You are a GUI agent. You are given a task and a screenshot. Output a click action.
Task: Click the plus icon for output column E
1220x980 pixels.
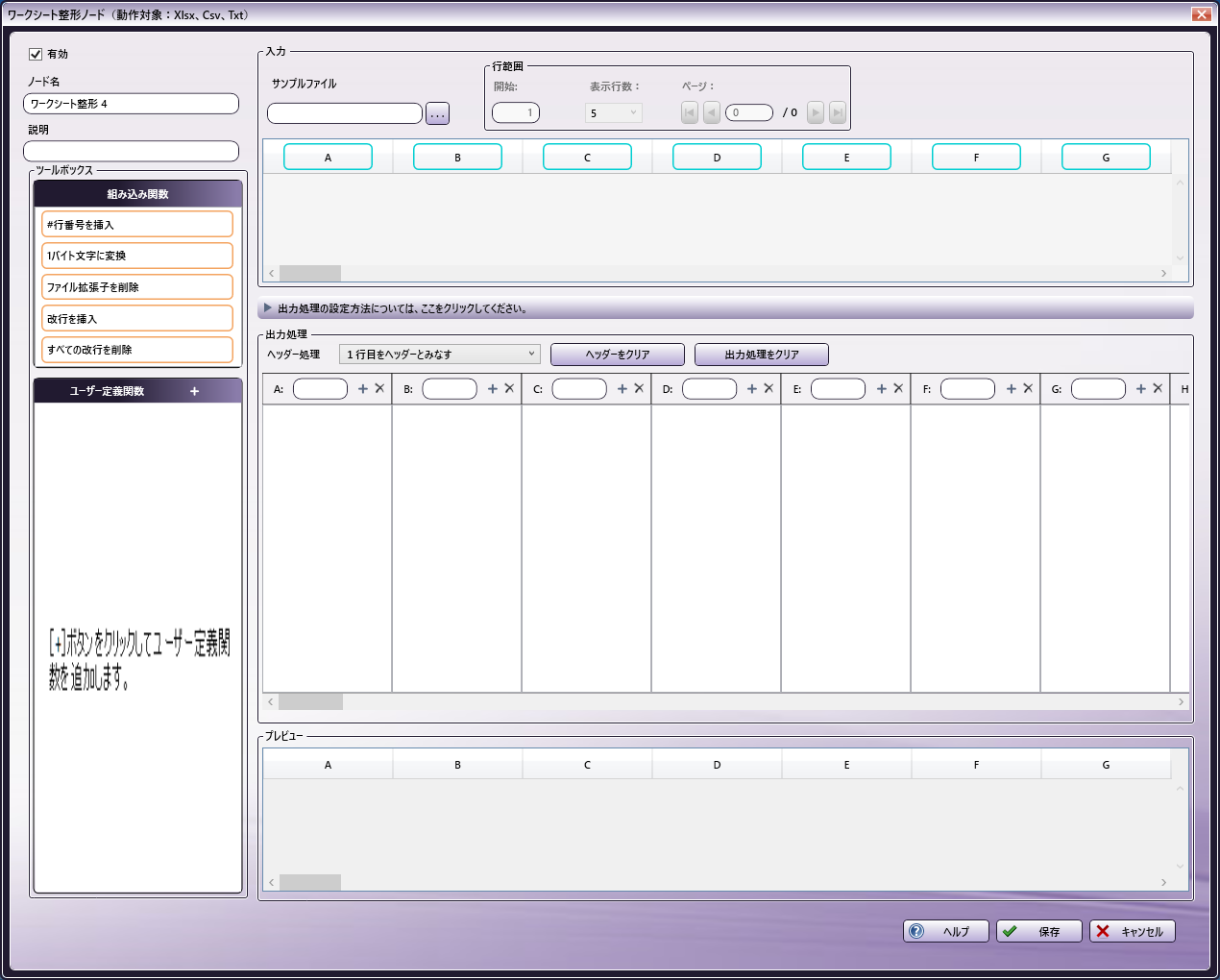882,388
